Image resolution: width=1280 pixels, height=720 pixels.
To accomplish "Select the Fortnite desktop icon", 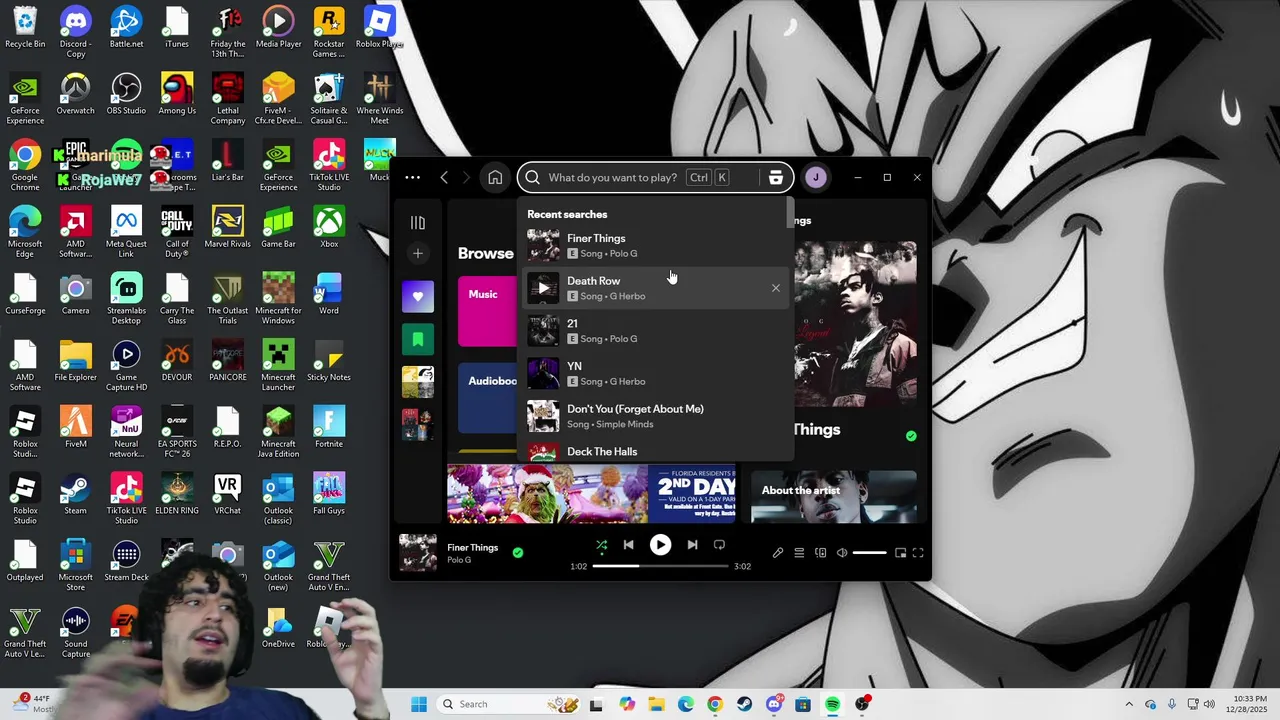I will click(329, 427).
